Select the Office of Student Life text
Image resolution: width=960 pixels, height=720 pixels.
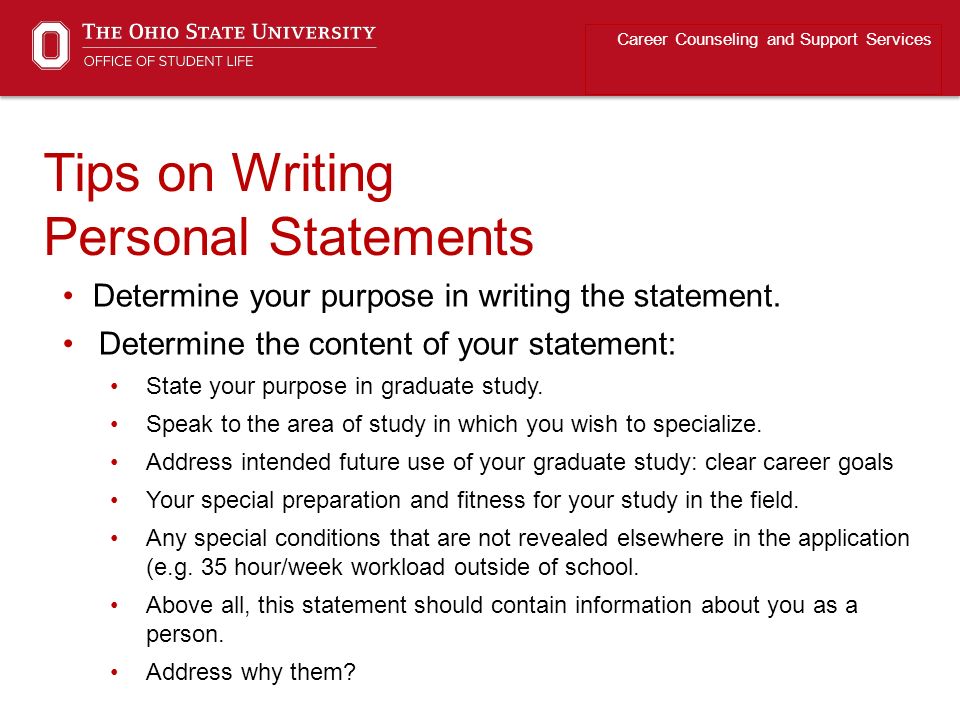pos(168,61)
